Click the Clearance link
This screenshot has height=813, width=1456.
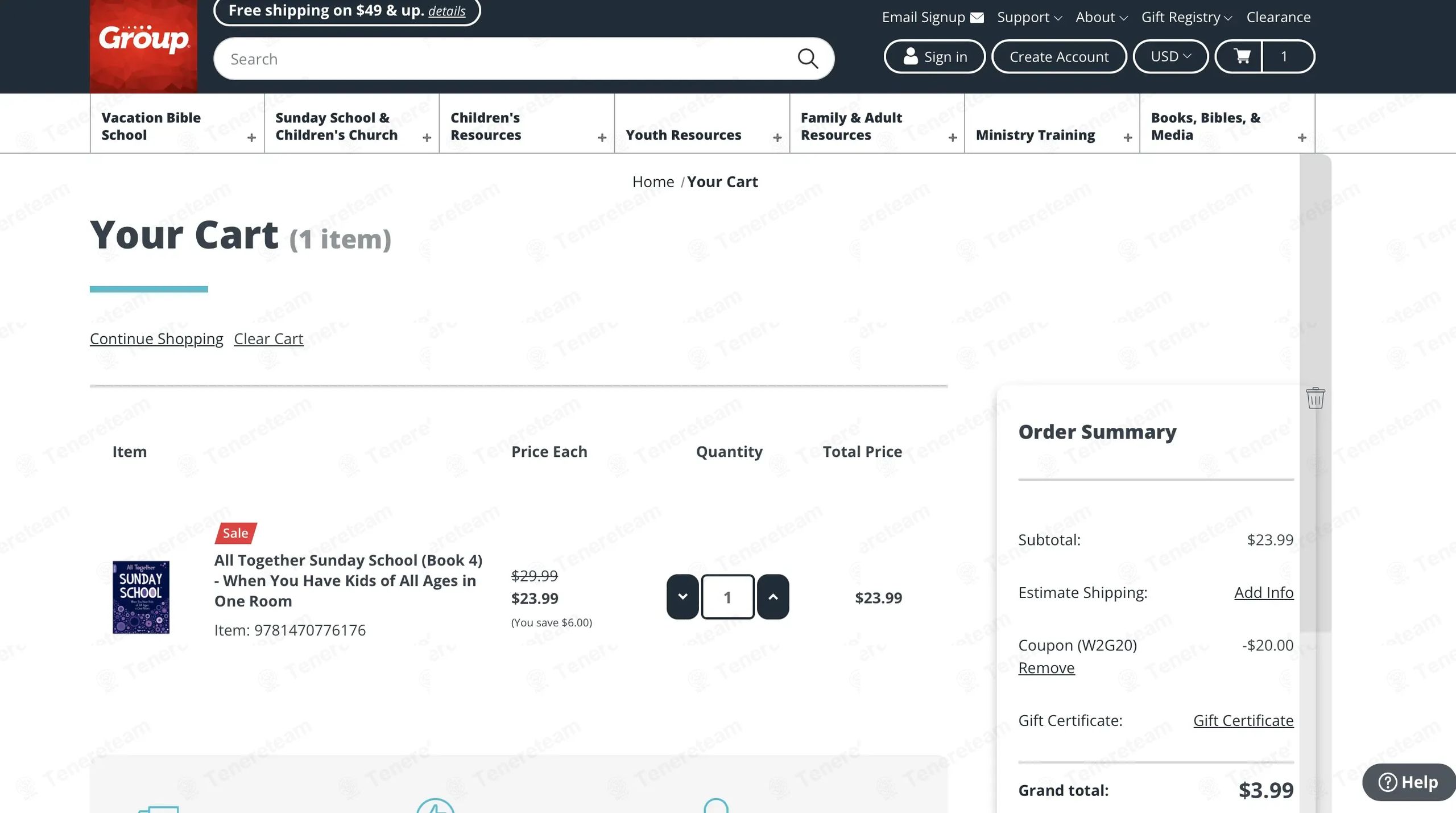tap(1278, 17)
